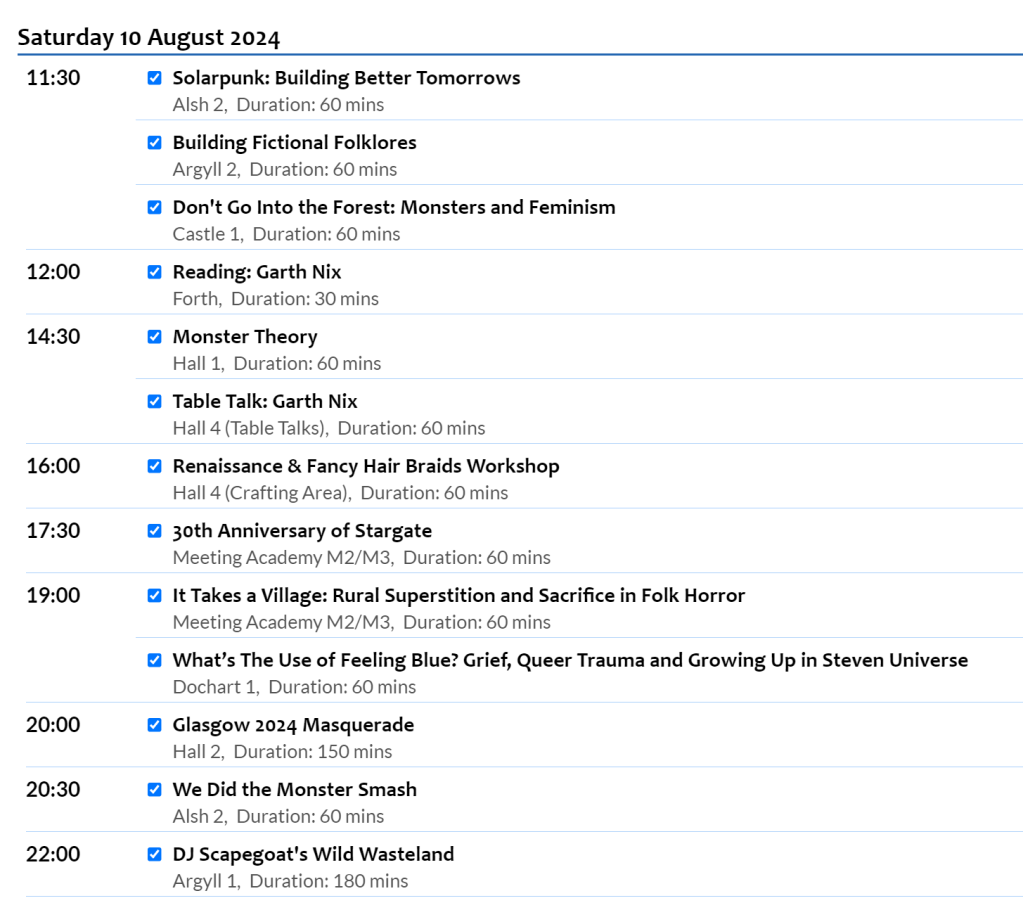This screenshot has width=1023, height=910.
Task: Open the Glasgow 2024 Masquerade title
Action: coord(293,725)
